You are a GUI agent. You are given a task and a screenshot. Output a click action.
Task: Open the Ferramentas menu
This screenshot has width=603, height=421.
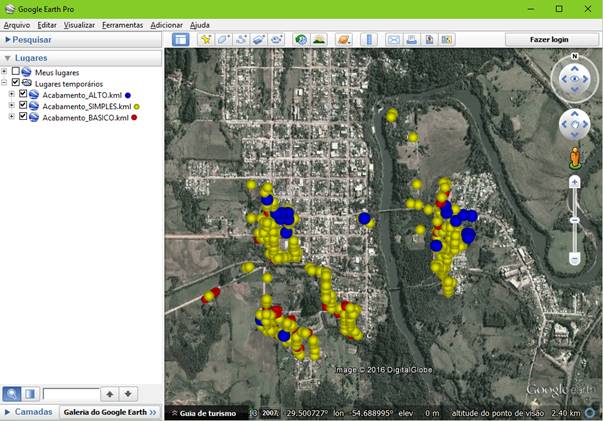point(122,25)
